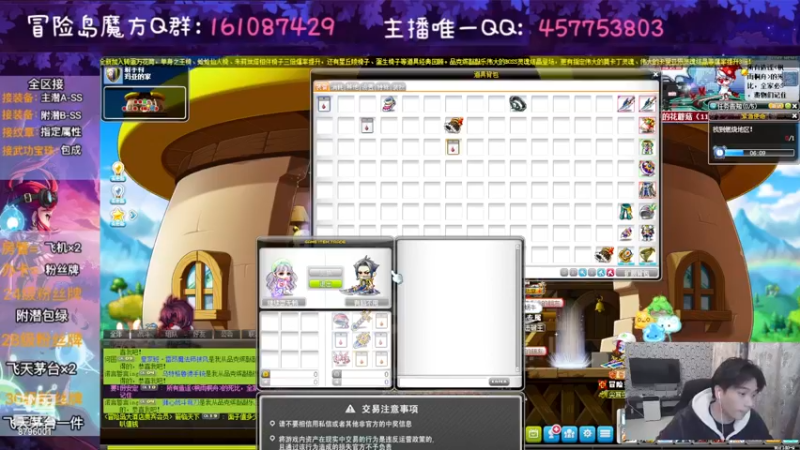
Task: Click the left player's name label in trade
Action: (x=283, y=303)
